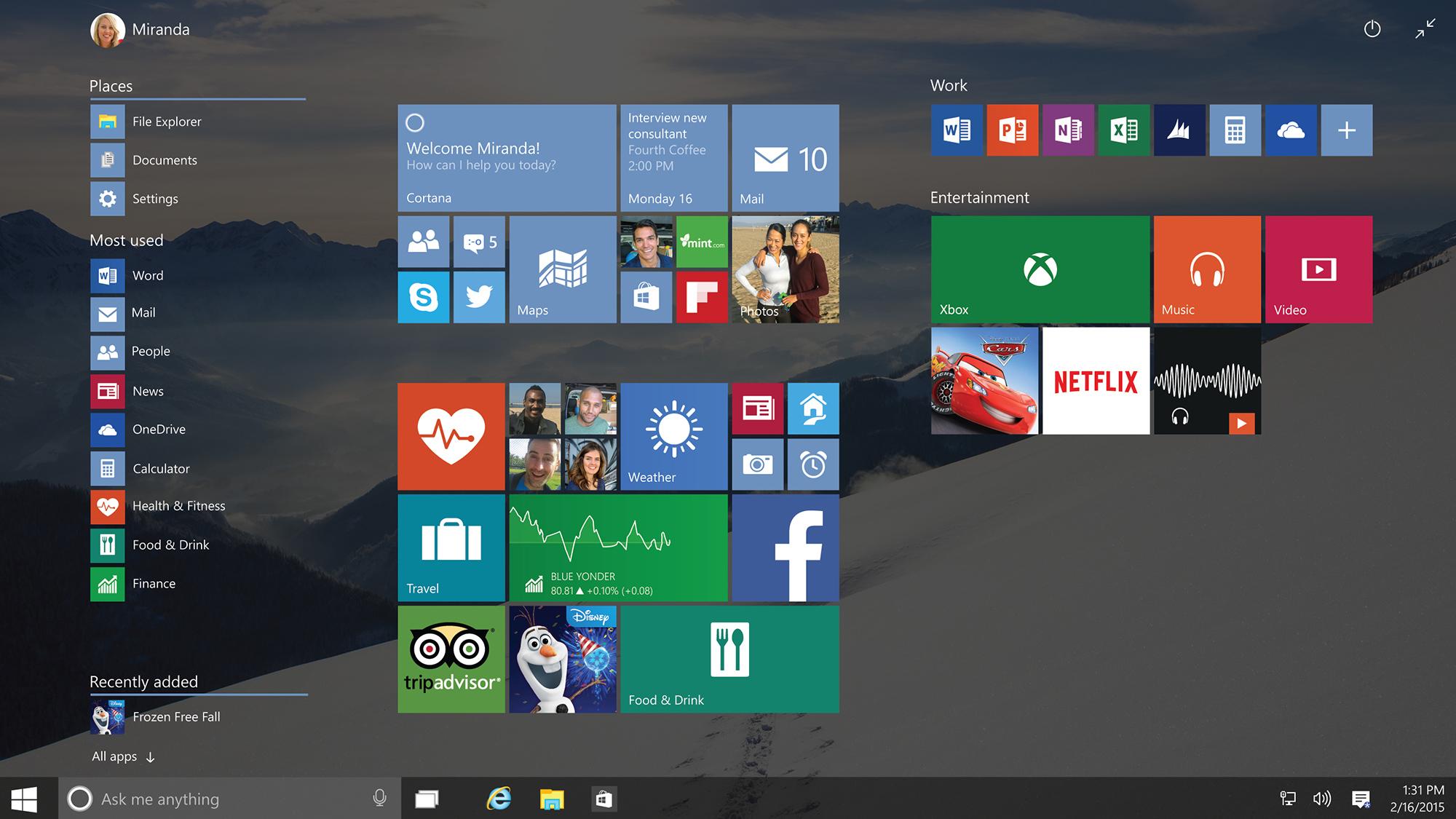Open Settings from Places list

click(x=155, y=198)
